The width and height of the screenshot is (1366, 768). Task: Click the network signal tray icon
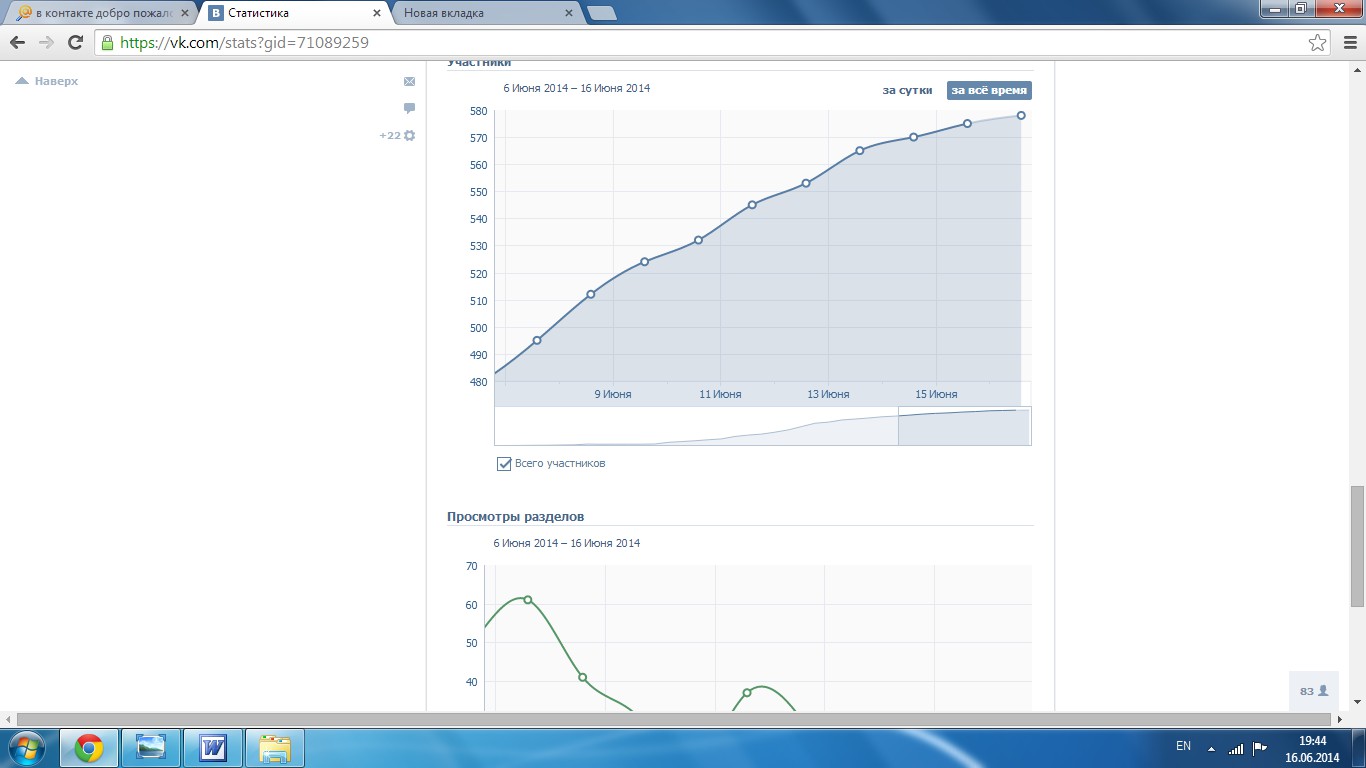click(x=1236, y=748)
